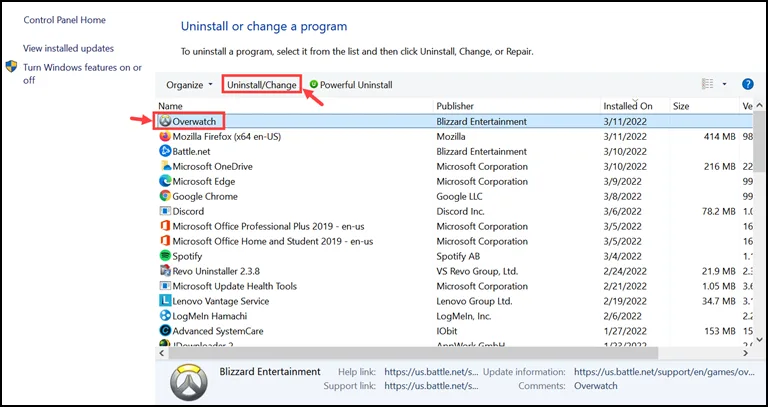Click the Google LLC publisher cell
768x407 pixels.
459,196
